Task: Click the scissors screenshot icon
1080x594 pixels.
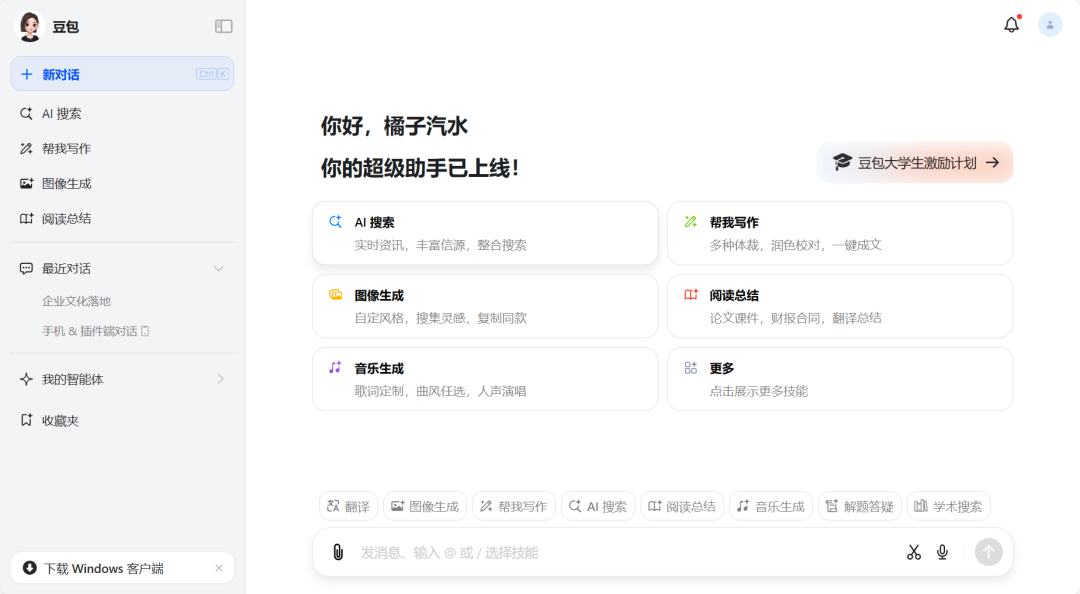Action: tap(914, 552)
